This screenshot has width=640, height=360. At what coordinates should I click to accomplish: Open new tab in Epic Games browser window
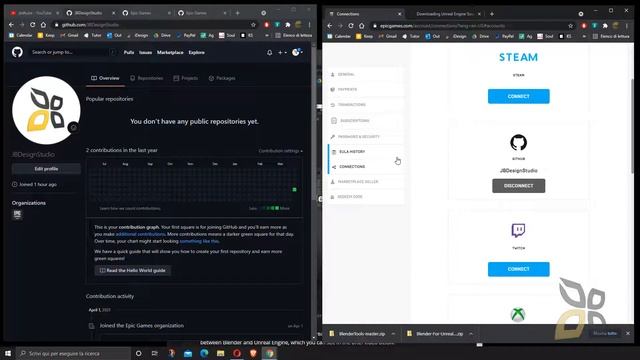pos(492,14)
